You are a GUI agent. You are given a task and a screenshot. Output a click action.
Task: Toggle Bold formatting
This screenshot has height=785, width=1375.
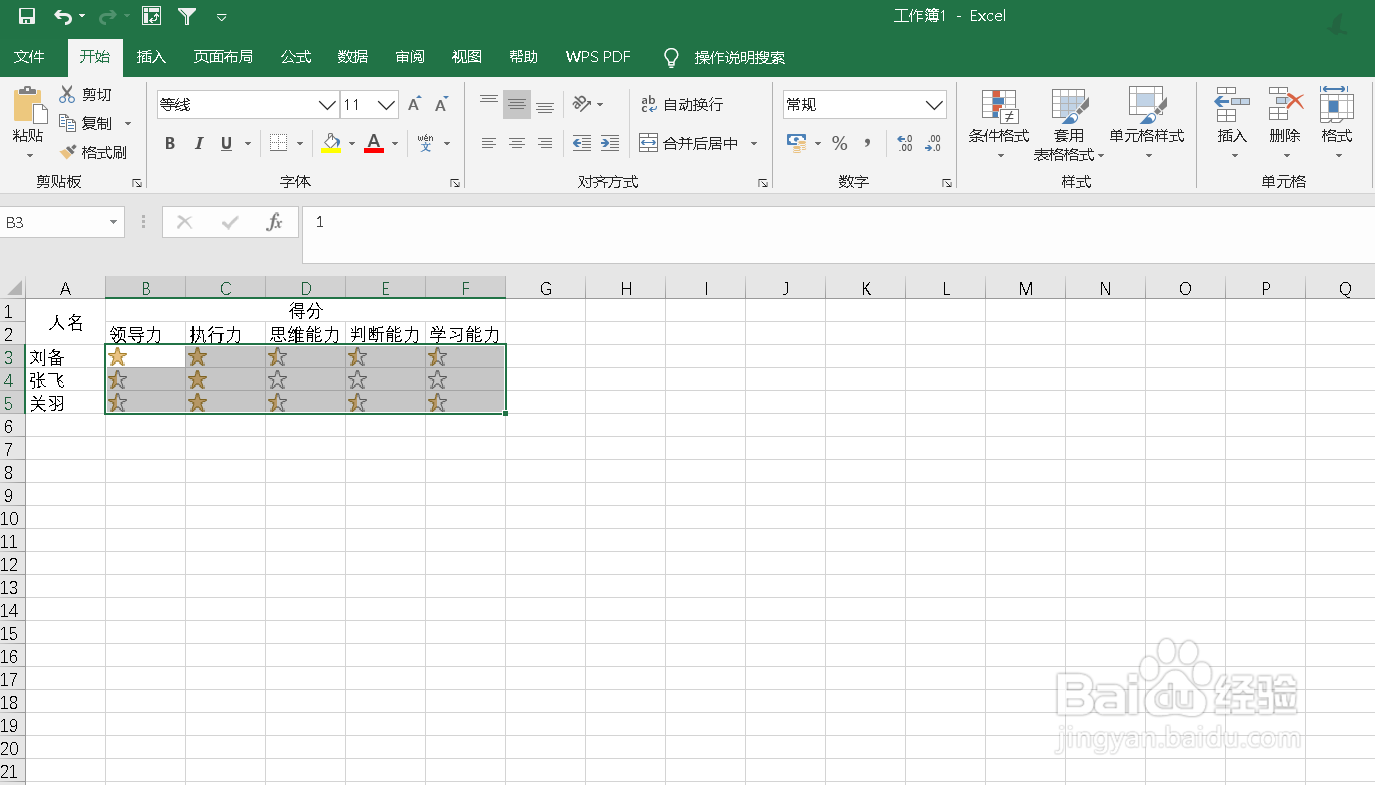click(170, 143)
